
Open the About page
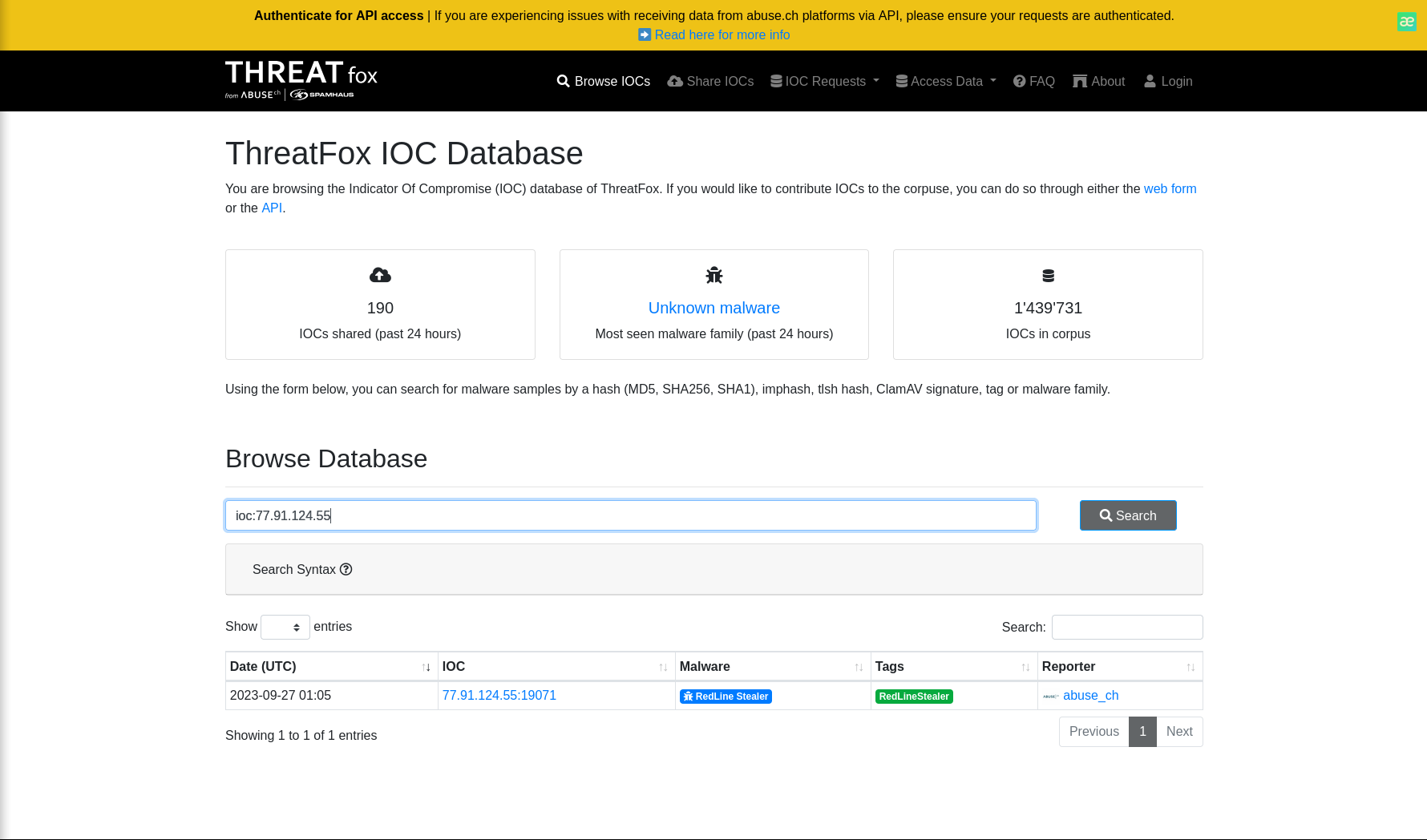pos(1099,81)
